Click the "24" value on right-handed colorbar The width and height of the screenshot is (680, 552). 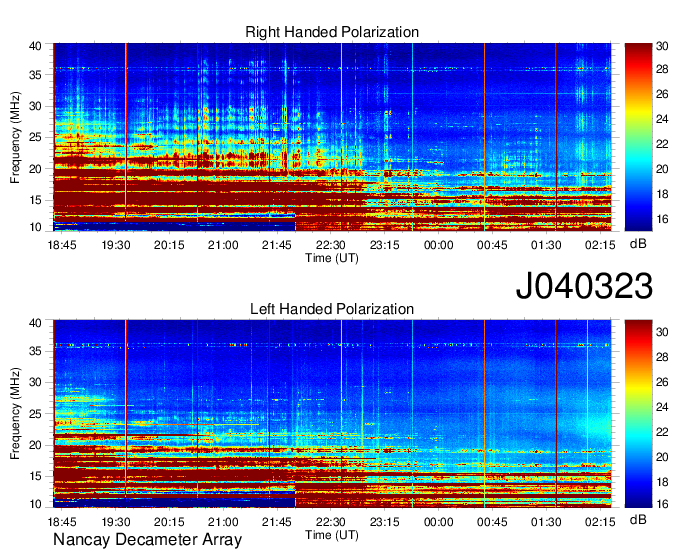point(662,119)
